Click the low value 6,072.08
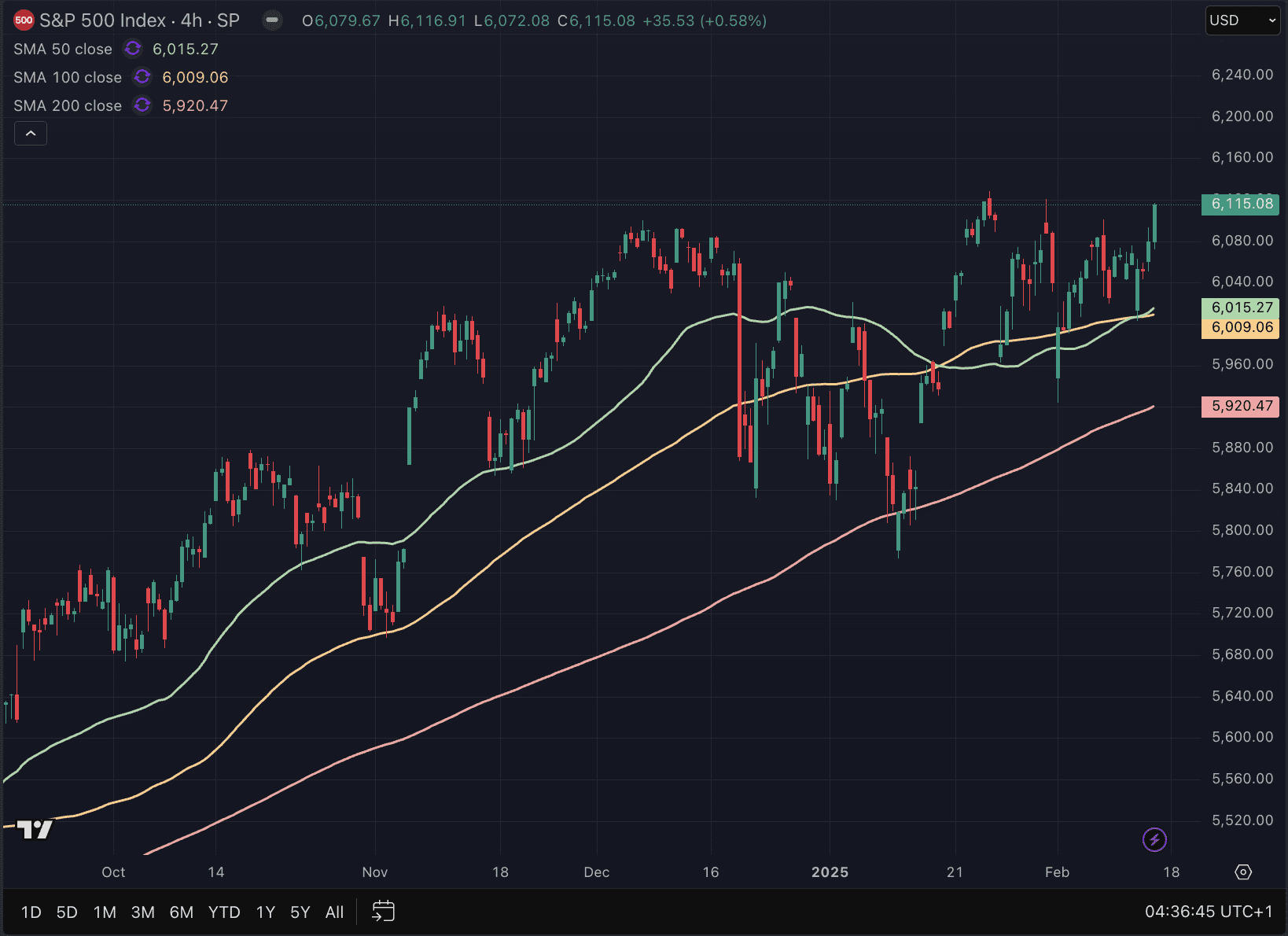 click(517, 20)
